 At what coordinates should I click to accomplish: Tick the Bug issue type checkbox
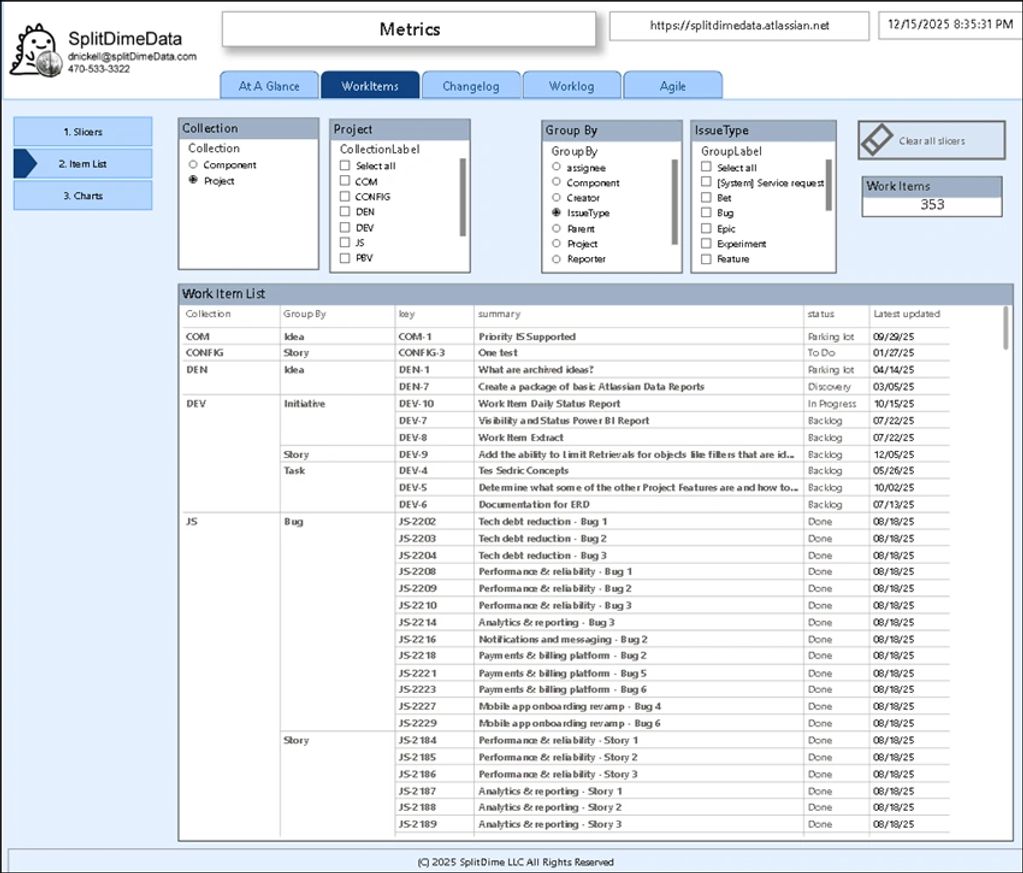coord(706,213)
